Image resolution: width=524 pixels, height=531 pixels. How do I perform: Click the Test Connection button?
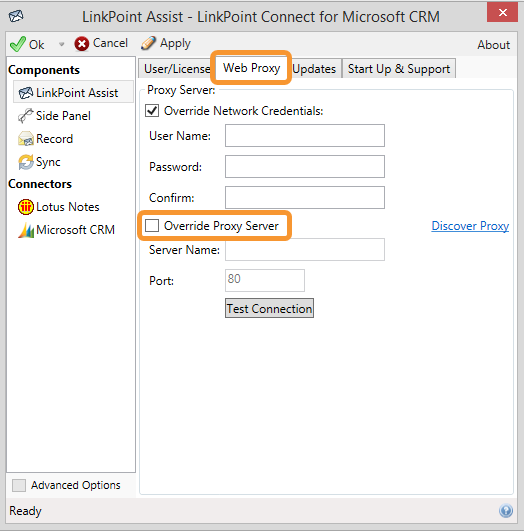pos(269,308)
